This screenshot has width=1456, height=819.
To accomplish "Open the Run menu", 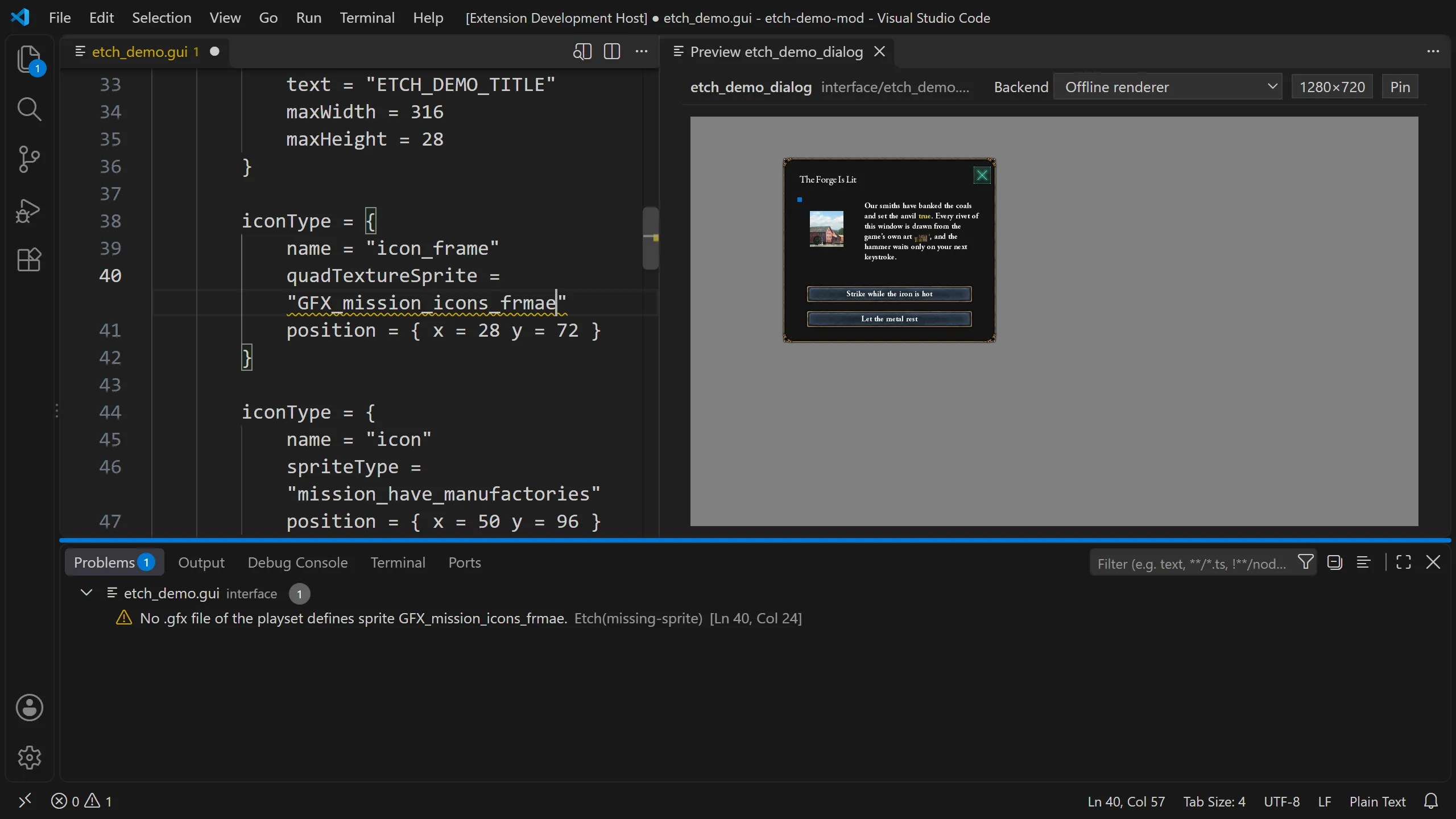I will (x=308, y=18).
